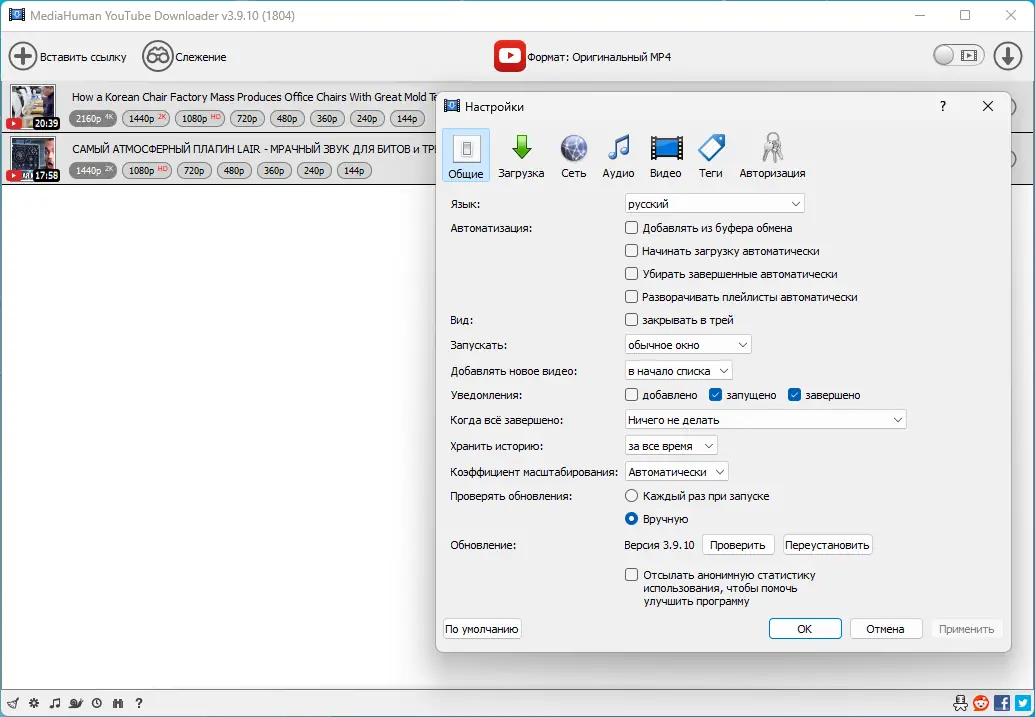Switch to the Сеть tab

tap(573, 155)
